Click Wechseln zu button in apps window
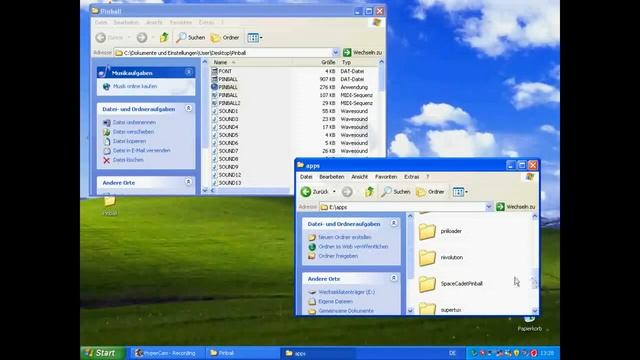640x360 pixels. pyautogui.click(x=516, y=207)
